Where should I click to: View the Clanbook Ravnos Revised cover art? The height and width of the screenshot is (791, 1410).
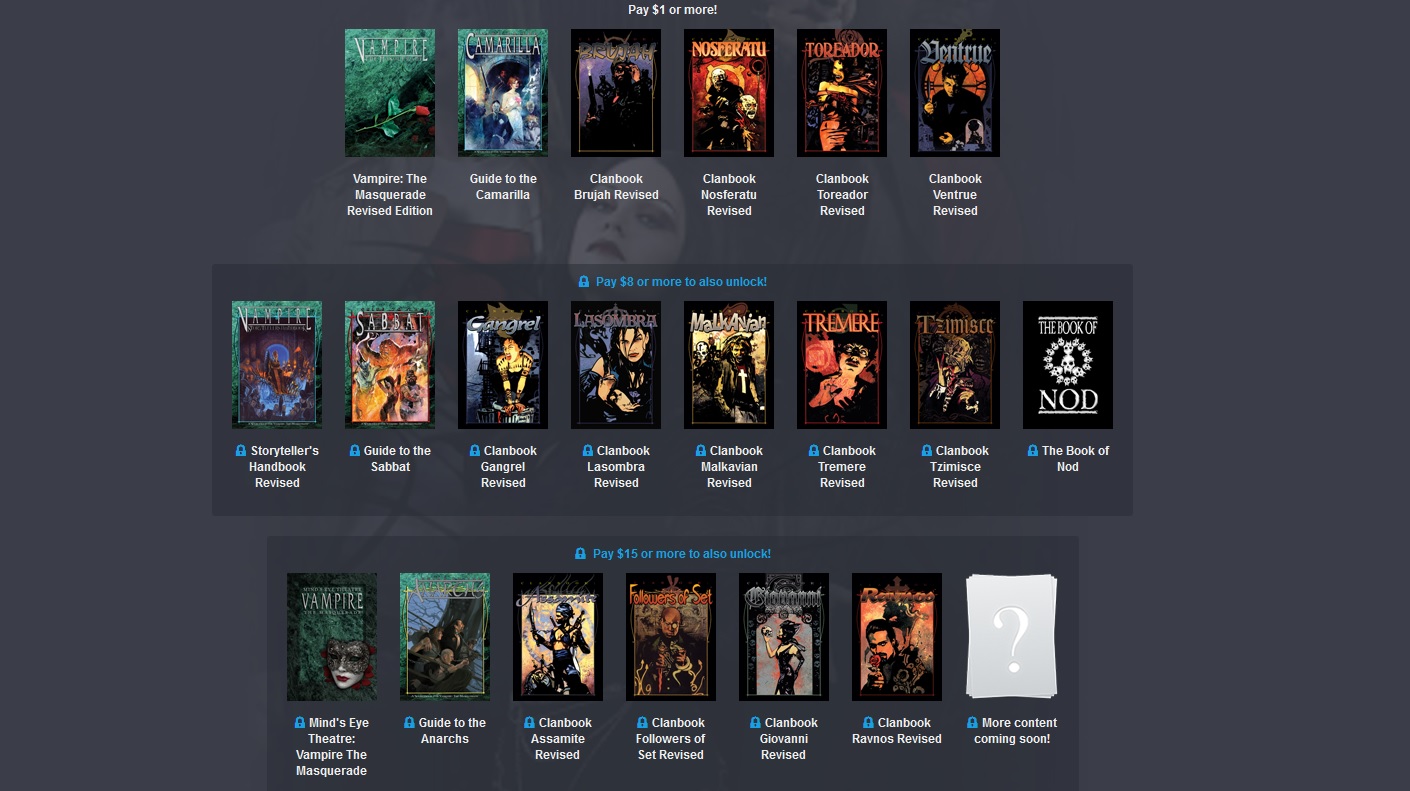coord(897,637)
